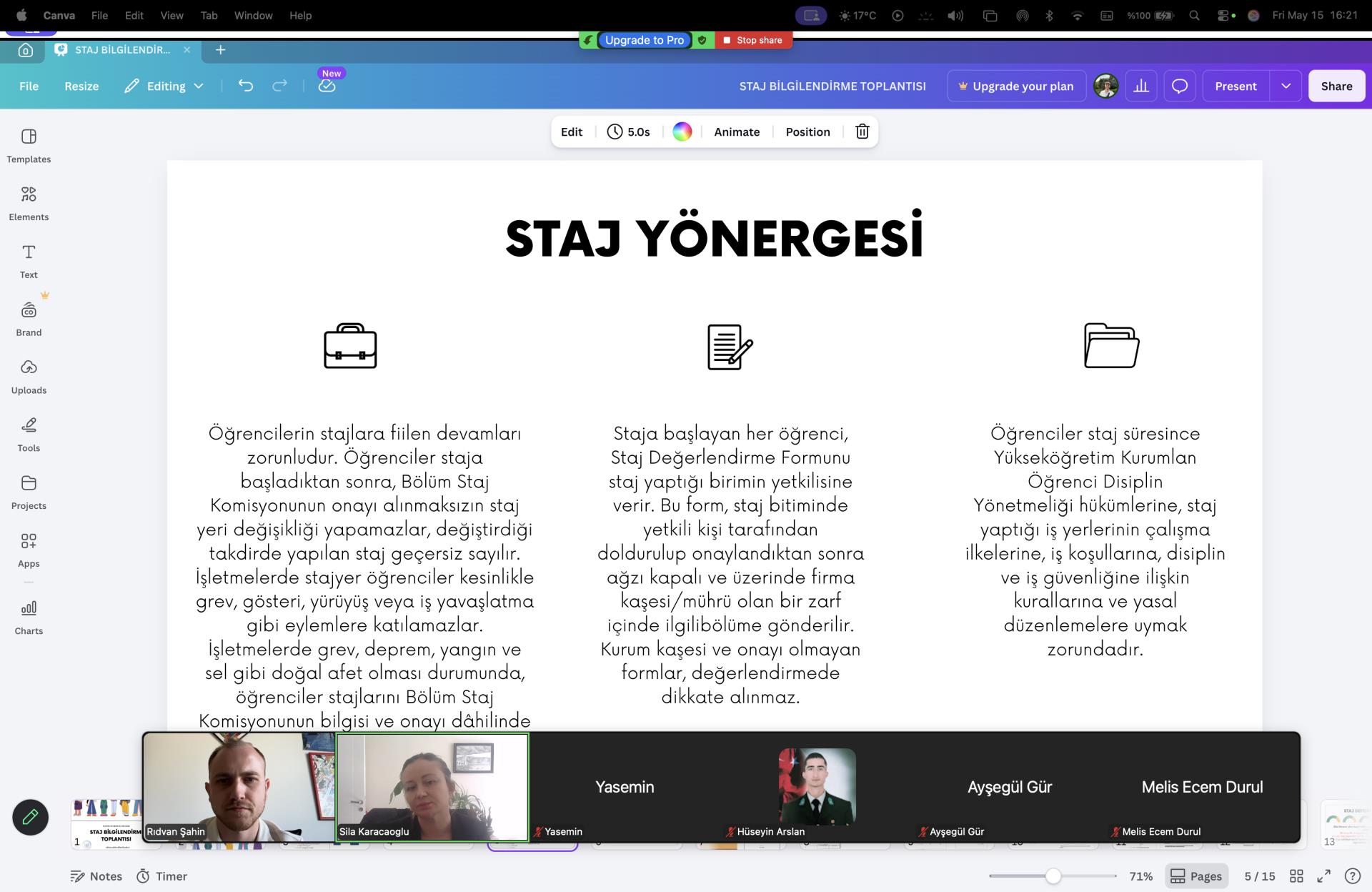Click the green pencil quick action button

tap(30, 817)
